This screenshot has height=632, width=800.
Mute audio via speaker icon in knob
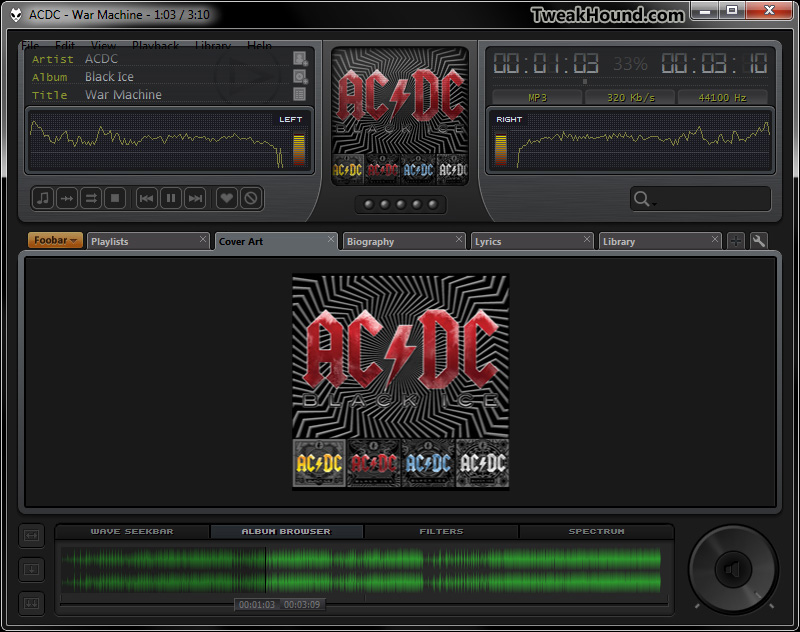[x=733, y=569]
